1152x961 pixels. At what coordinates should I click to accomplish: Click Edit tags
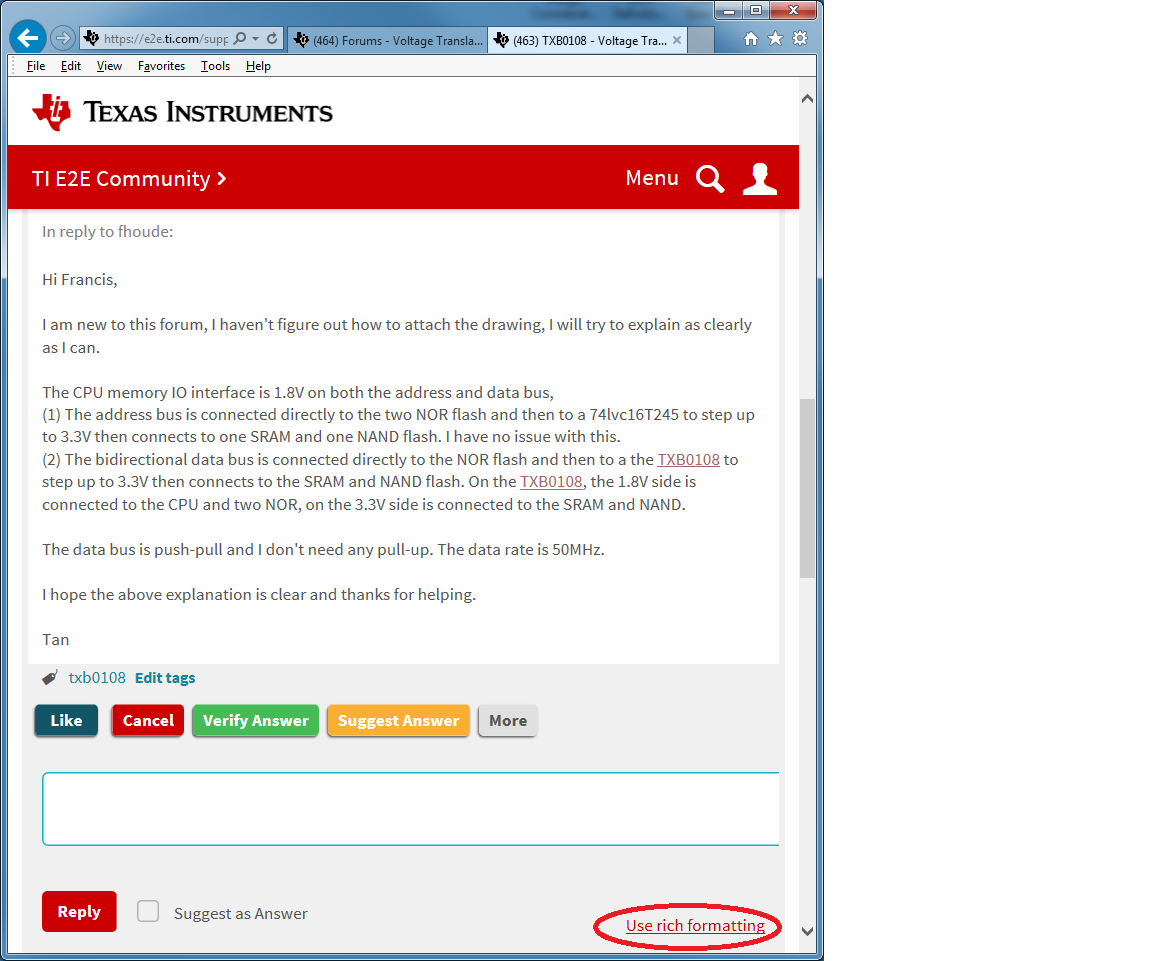(165, 678)
